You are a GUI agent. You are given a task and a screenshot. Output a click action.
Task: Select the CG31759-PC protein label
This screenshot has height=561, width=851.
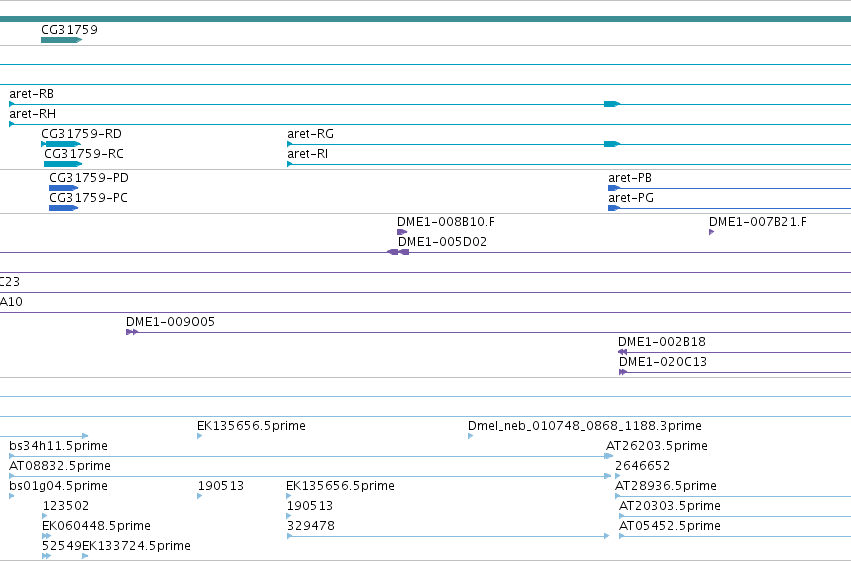pos(88,198)
